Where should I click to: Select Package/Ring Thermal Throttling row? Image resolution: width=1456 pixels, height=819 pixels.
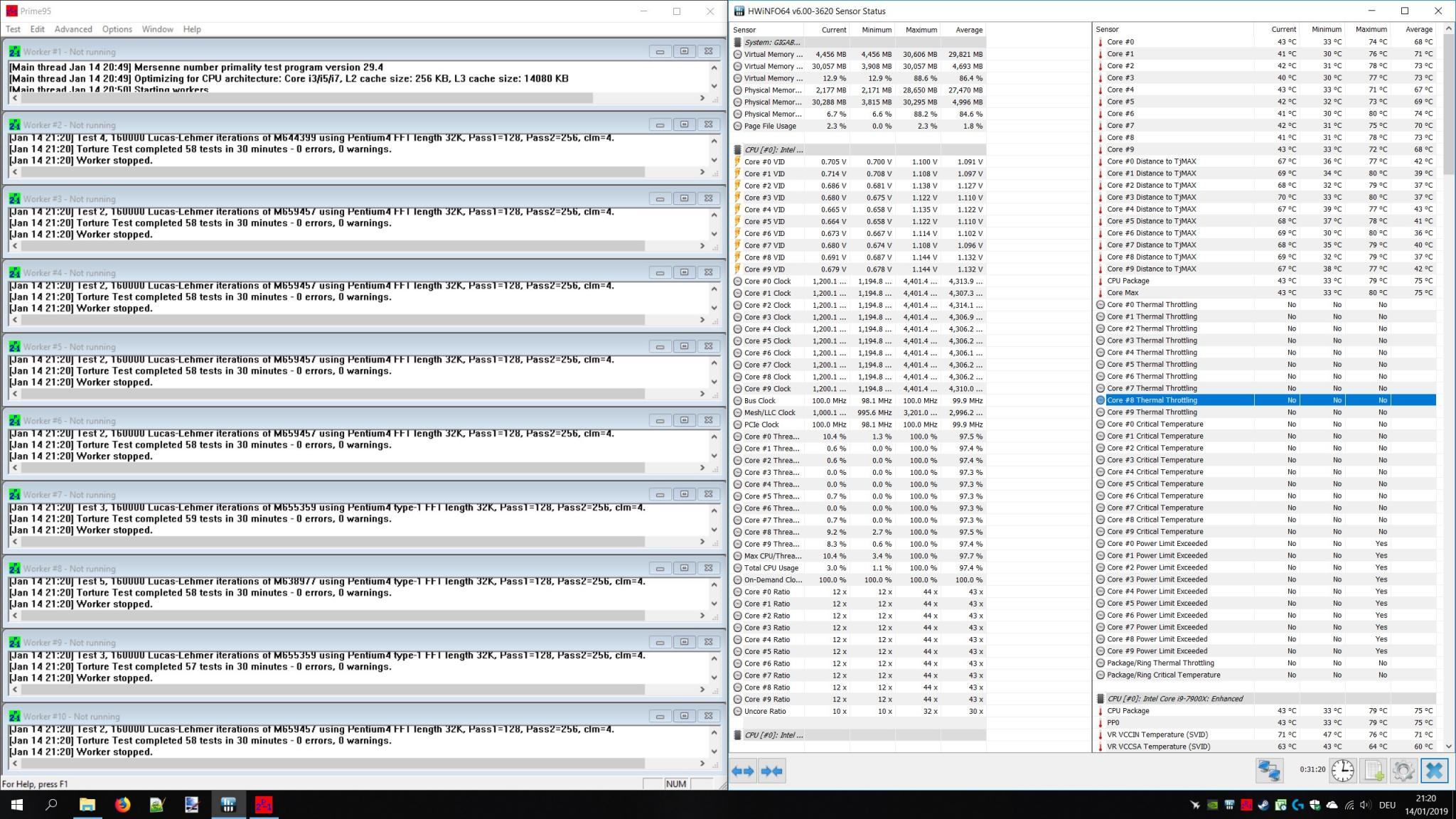click(x=1265, y=663)
